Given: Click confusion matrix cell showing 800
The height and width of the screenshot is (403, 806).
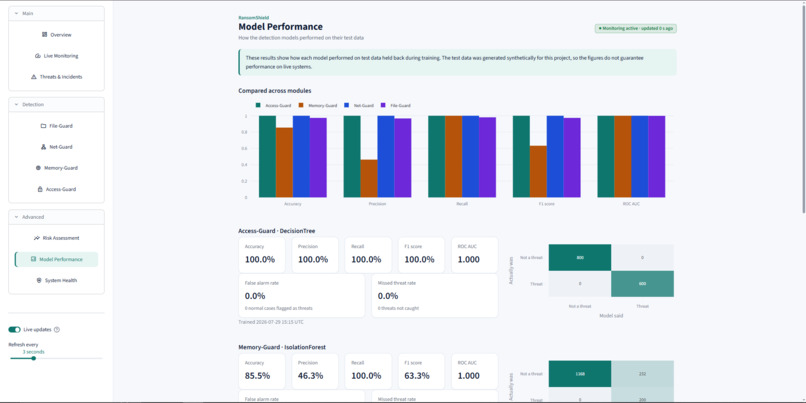Looking at the screenshot, I should (x=580, y=258).
